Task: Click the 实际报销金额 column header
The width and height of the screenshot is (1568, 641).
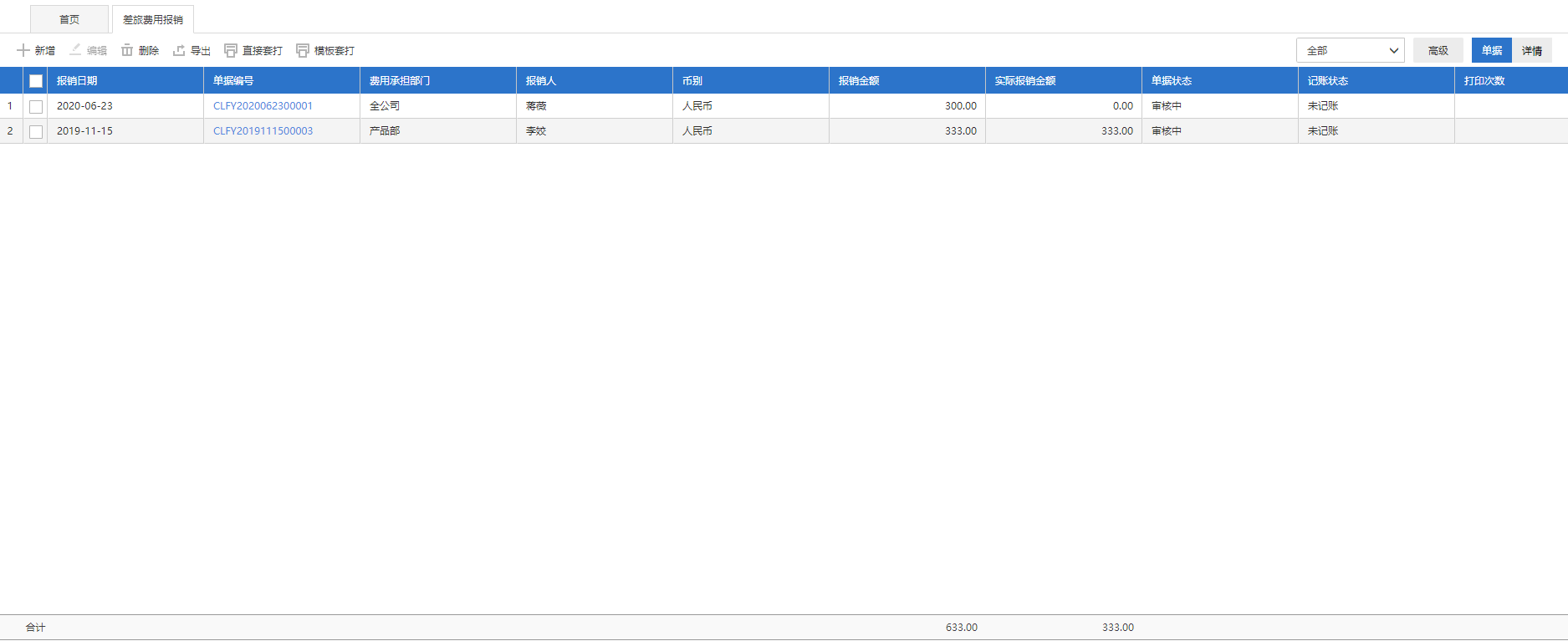Action: tap(1064, 81)
